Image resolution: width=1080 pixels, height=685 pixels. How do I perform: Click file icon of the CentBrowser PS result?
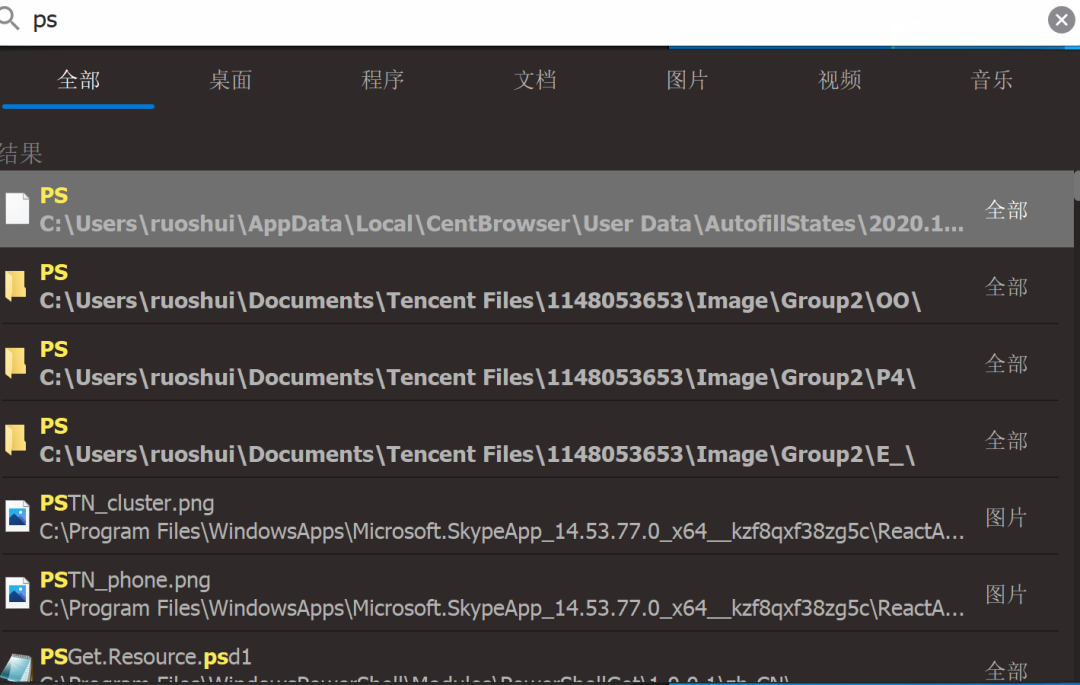tap(17, 209)
